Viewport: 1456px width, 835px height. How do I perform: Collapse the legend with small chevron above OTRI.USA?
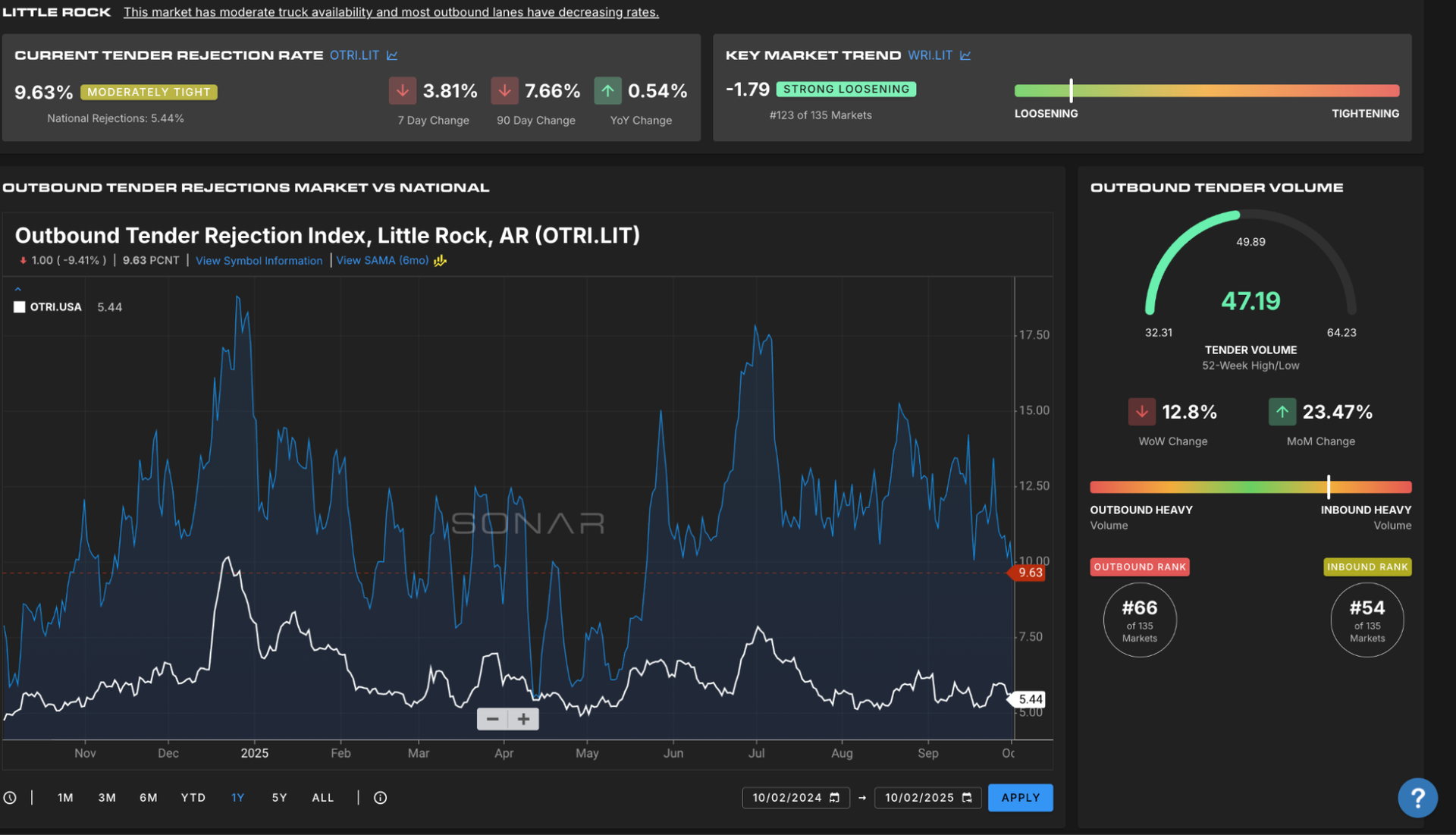tap(17, 289)
